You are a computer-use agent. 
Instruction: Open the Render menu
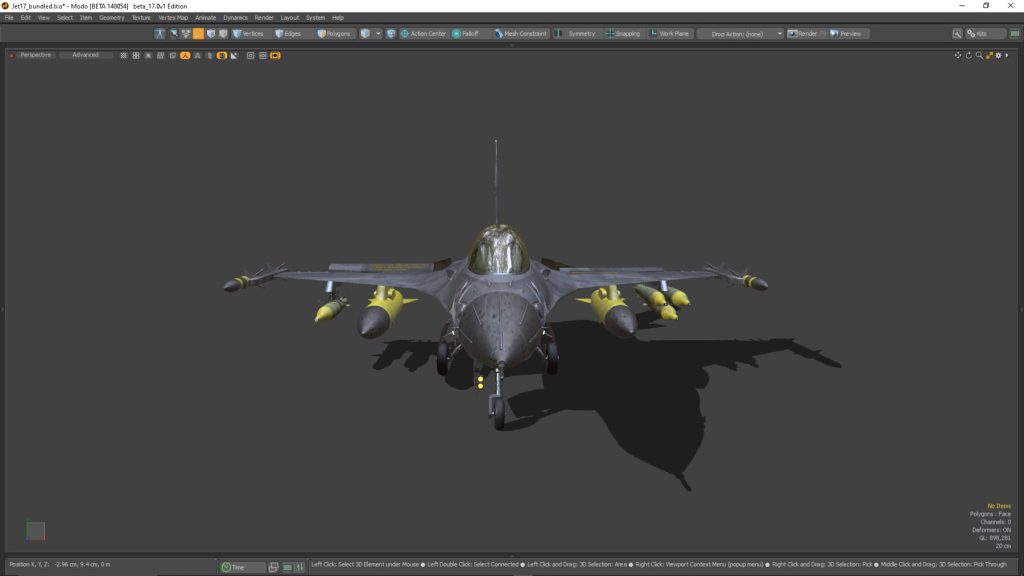click(x=264, y=18)
